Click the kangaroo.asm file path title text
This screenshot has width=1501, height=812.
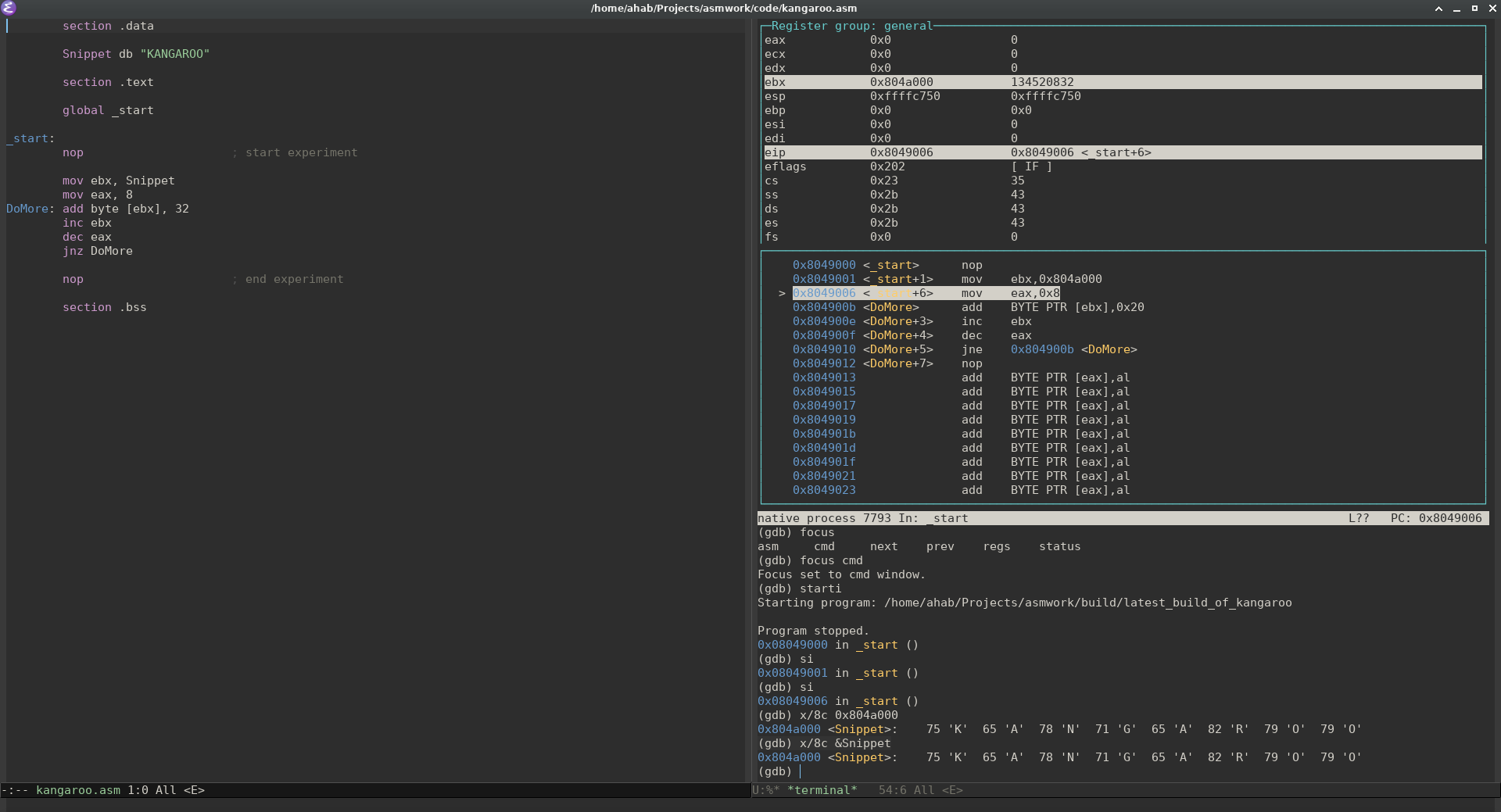tap(723, 9)
